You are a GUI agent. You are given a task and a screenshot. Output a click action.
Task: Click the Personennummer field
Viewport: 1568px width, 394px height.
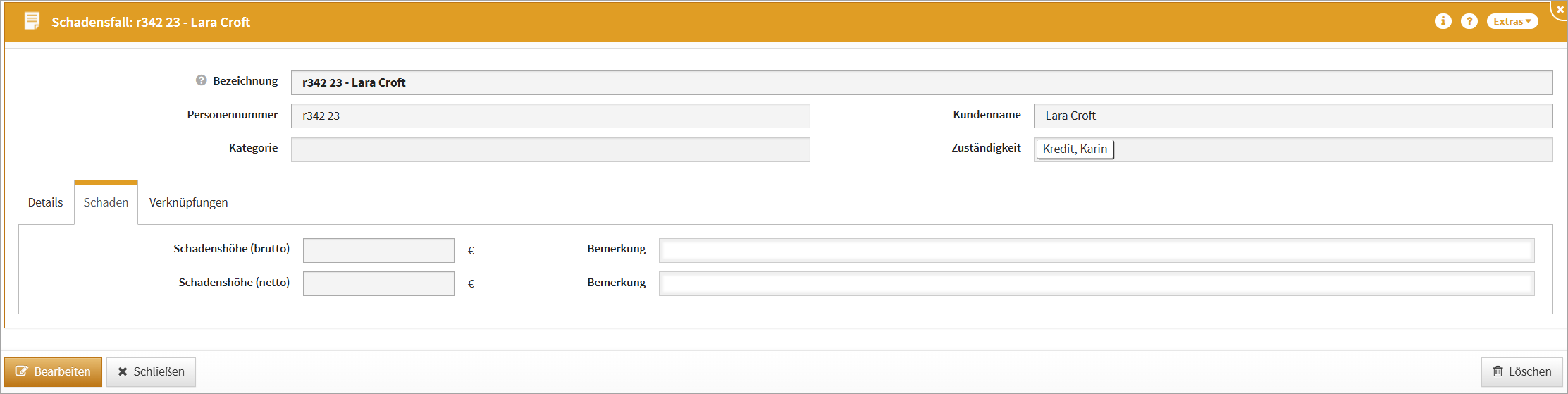(550, 116)
